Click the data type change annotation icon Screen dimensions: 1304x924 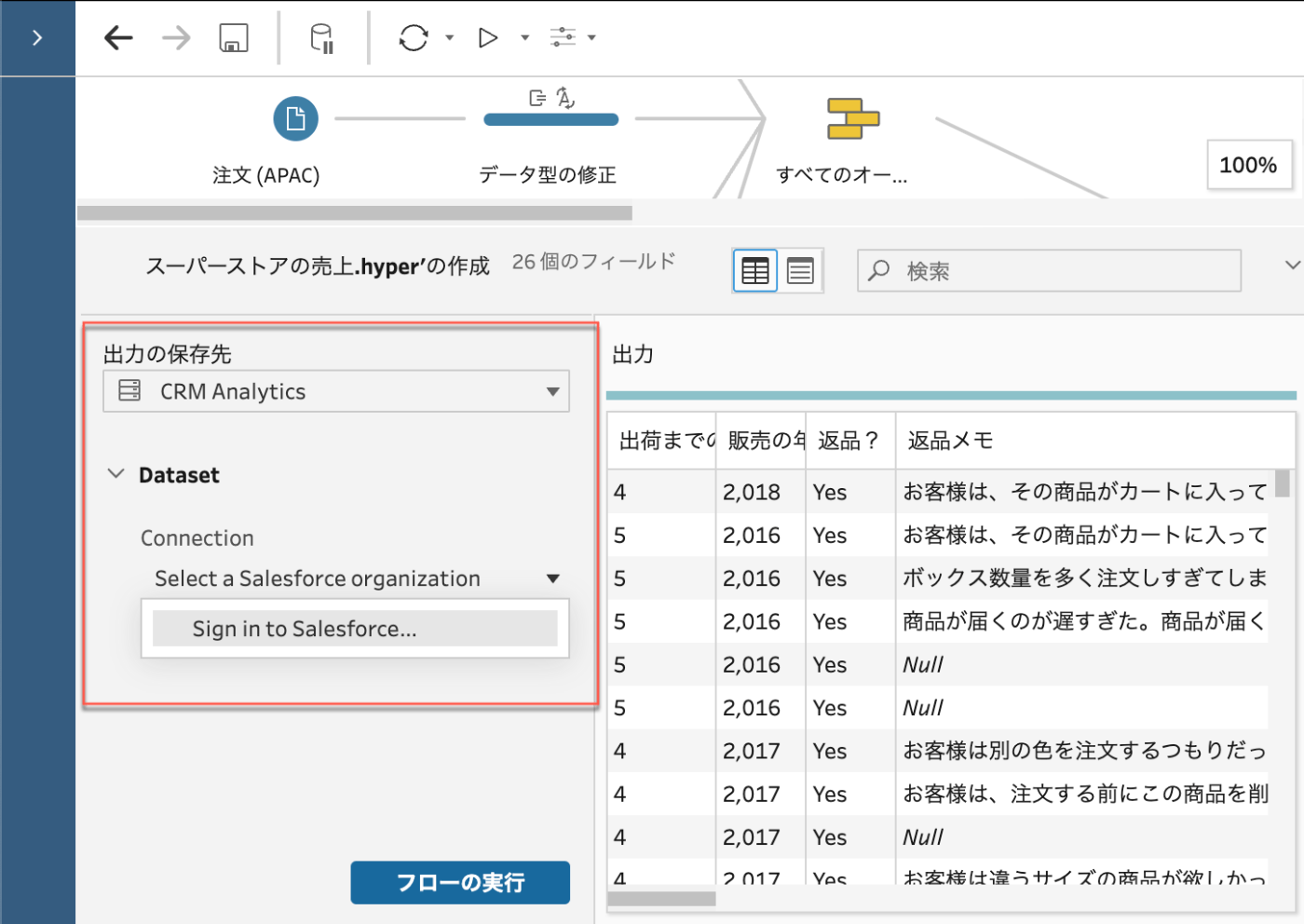pos(565,98)
